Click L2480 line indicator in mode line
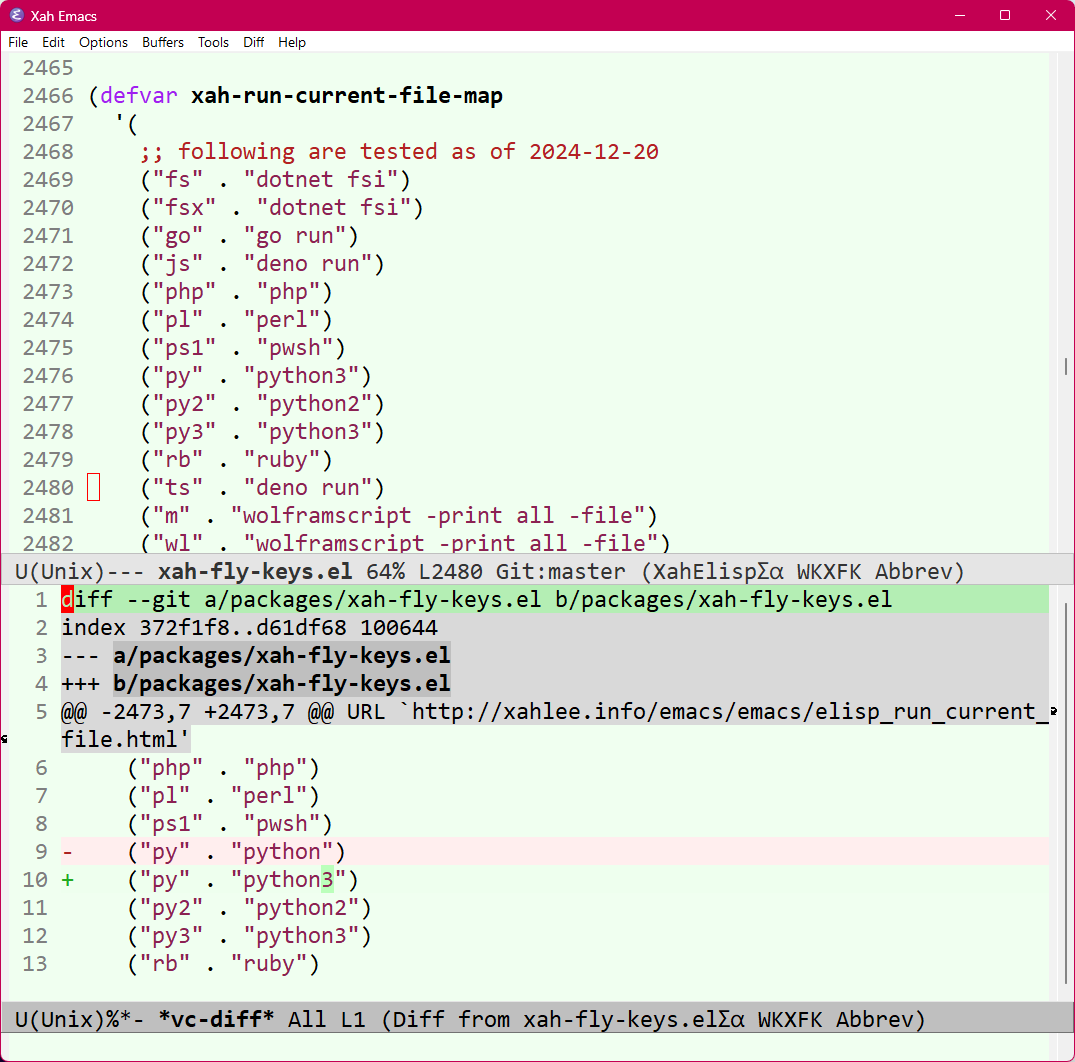Image resolution: width=1075 pixels, height=1062 pixels. tap(450, 571)
